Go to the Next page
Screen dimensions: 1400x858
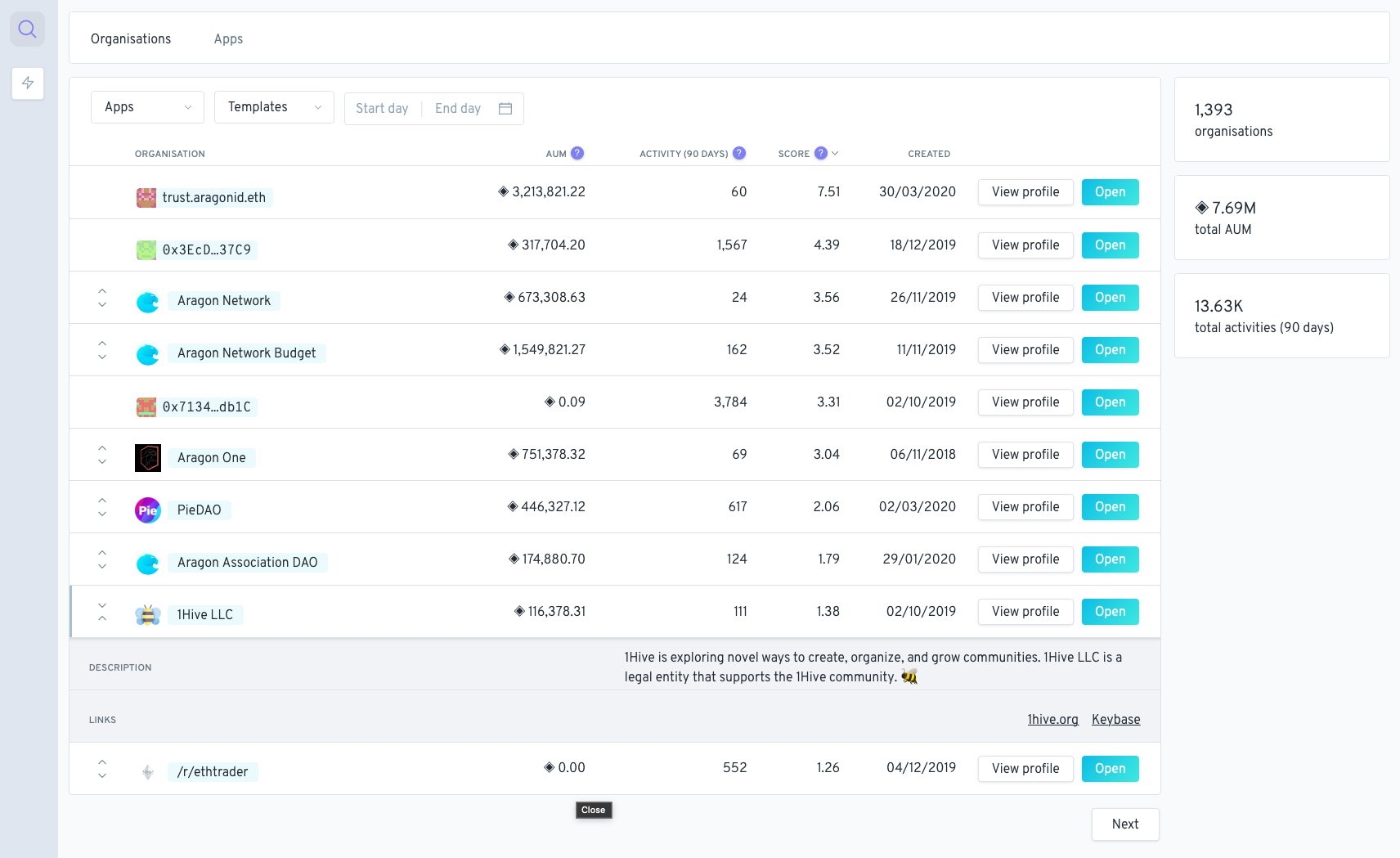[1125, 824]
